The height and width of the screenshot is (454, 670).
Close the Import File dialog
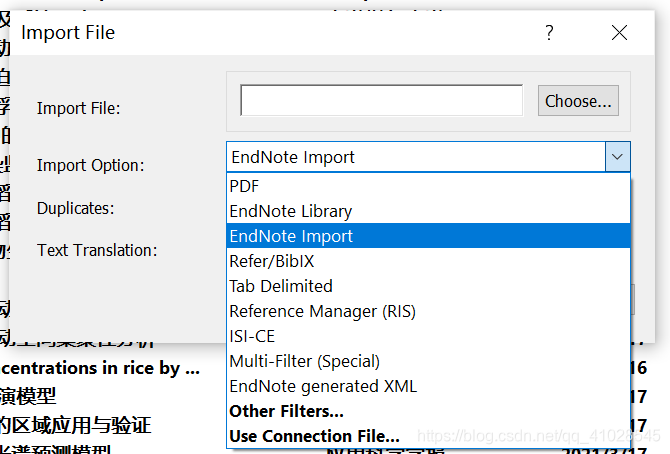[x=619, y=33]
